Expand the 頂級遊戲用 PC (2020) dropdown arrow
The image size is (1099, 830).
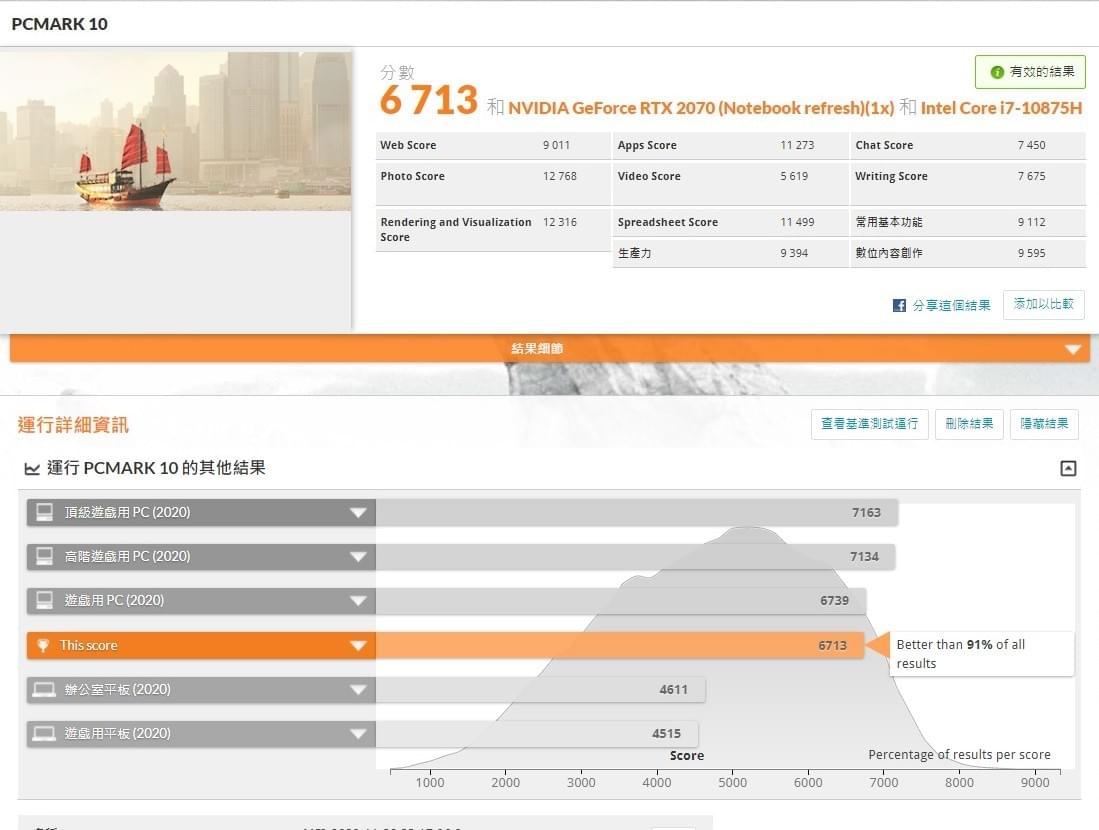click(358, 512)
